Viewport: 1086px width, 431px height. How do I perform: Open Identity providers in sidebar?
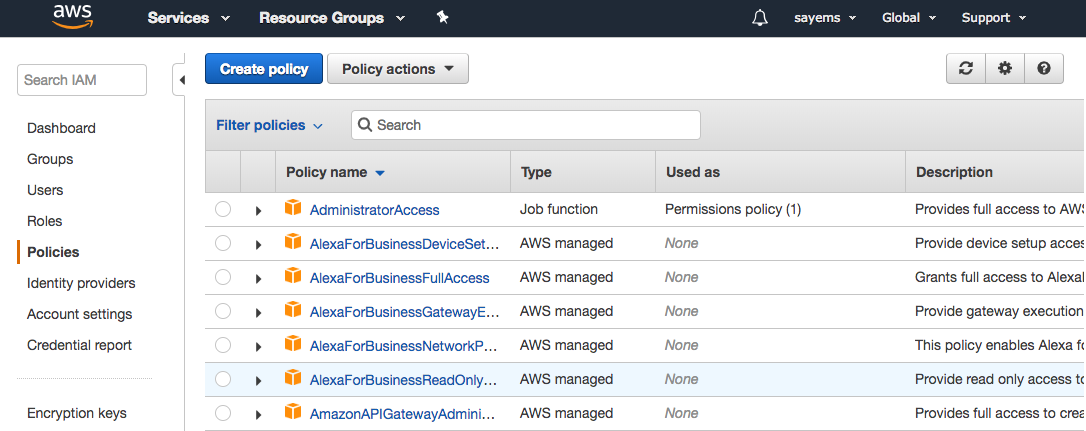tap(81, 283)
